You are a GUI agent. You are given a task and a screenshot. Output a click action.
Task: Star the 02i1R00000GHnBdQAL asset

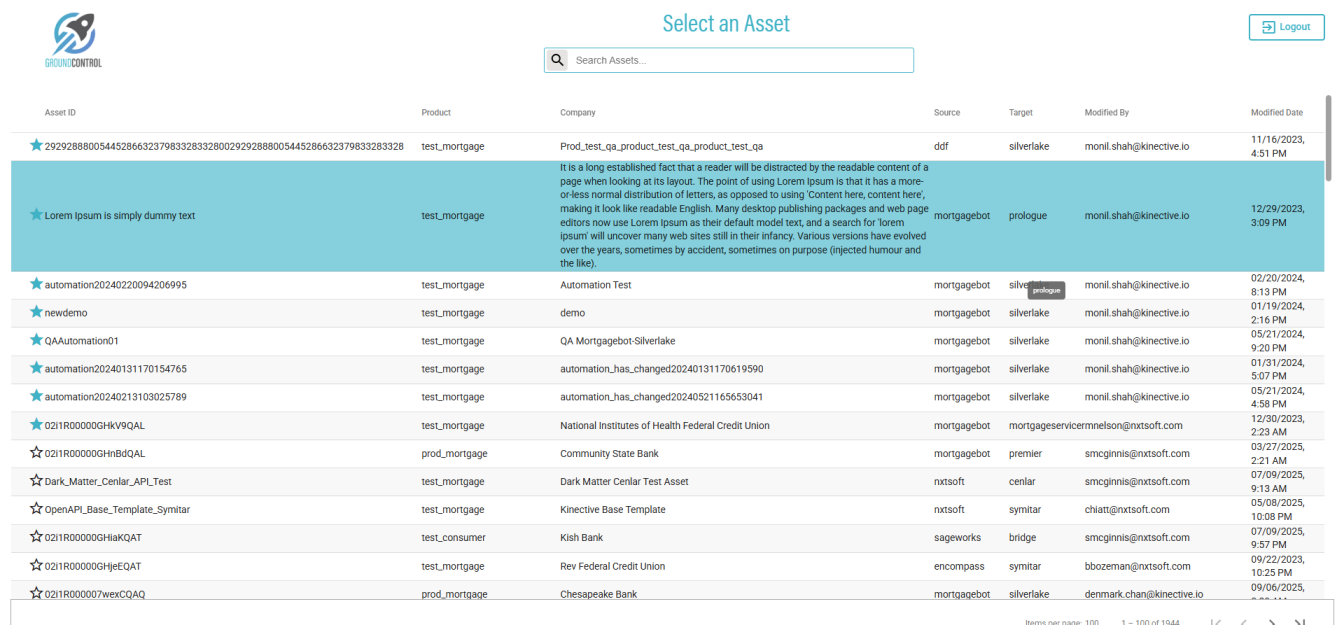point(37,453)
